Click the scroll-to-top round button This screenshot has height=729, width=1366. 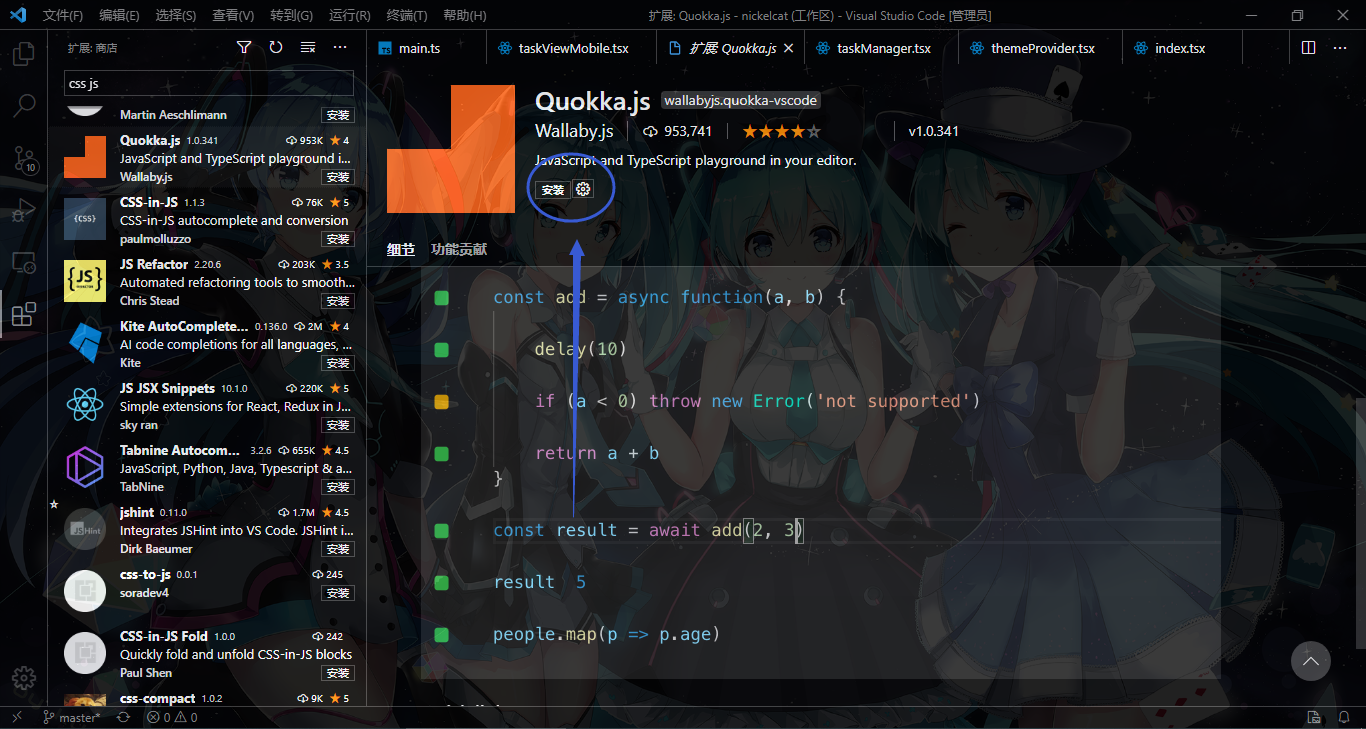coord(1311,661)
